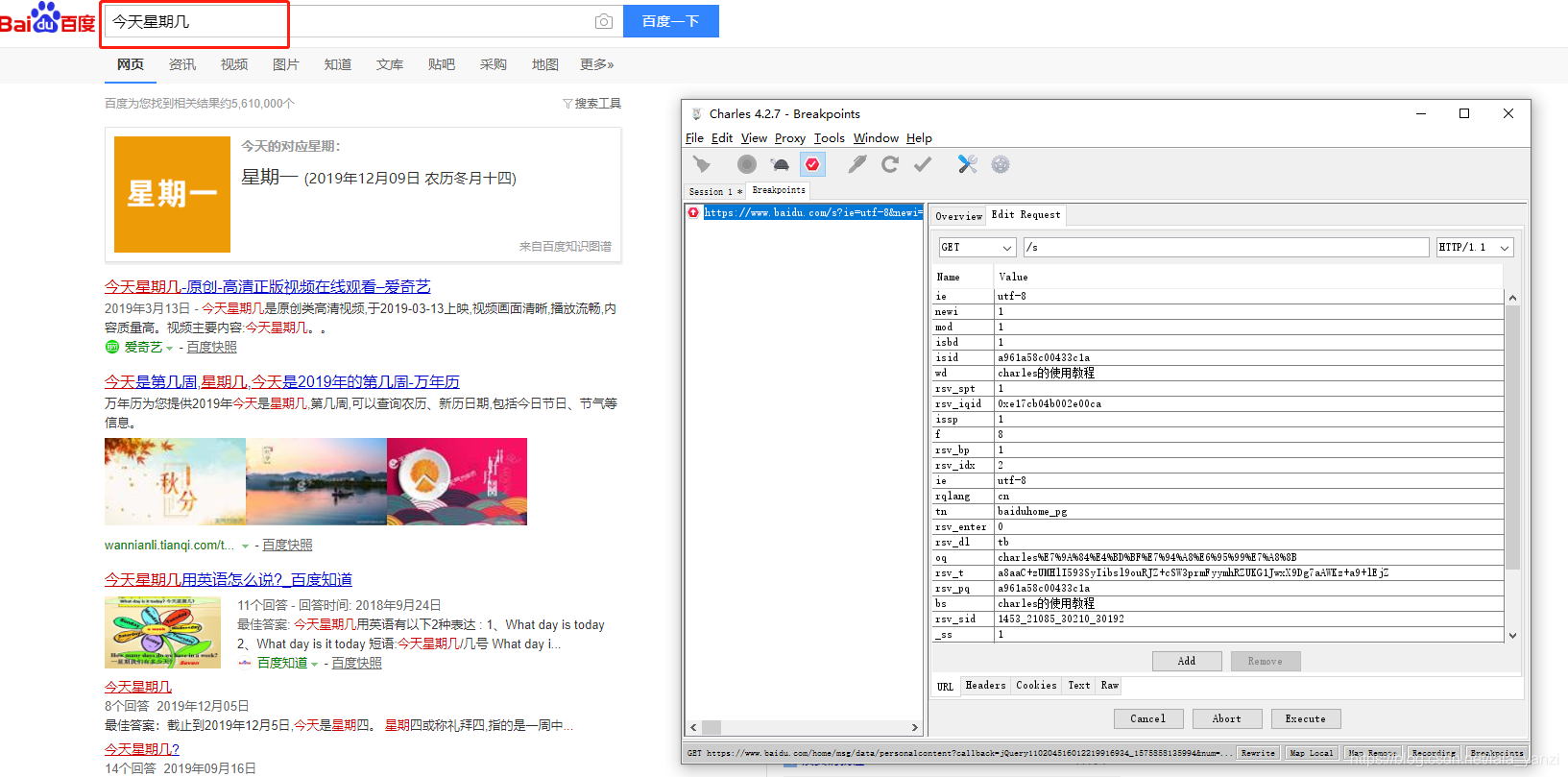Open the Tools menu in Charles
The height and width of the screenshot is (777, 1568).
(830, 138)
